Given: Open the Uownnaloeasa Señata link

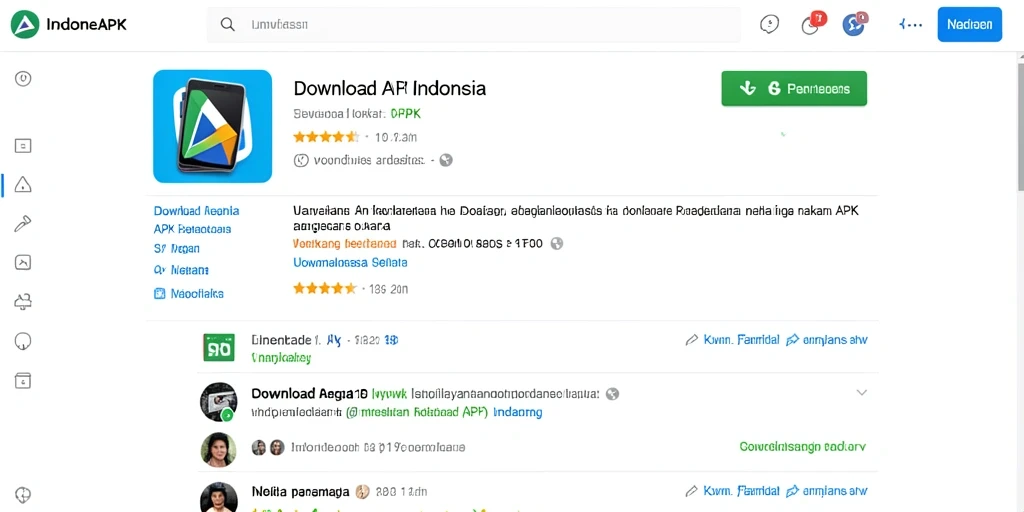Looking at the screenshot, I should pyautogui.click(x=350, y=263).
